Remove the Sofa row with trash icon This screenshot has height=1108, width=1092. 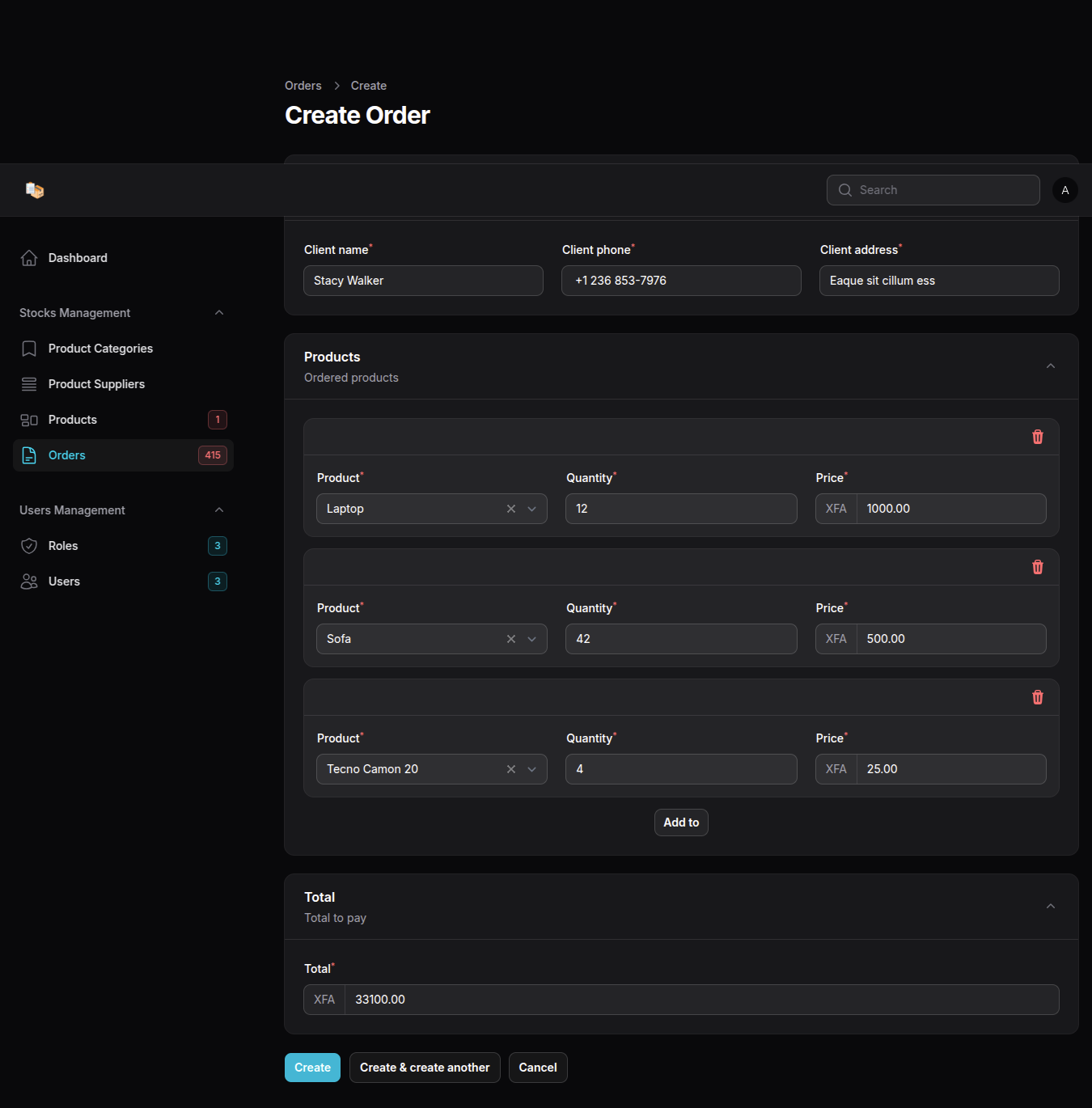tap(1037, 567)
